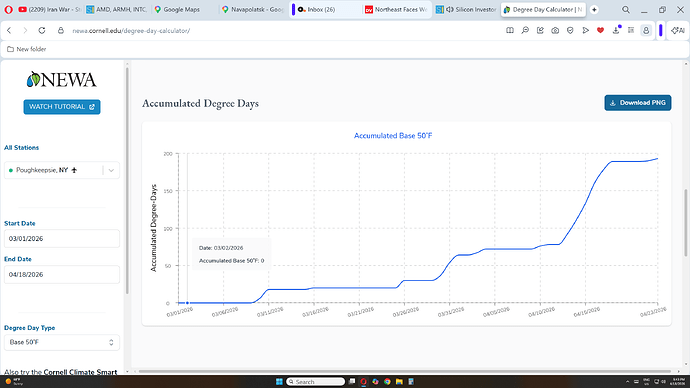Viewport: 690px width, 388px height.
Task: Click the taskbar clock and date
Action: coord(679,381)
